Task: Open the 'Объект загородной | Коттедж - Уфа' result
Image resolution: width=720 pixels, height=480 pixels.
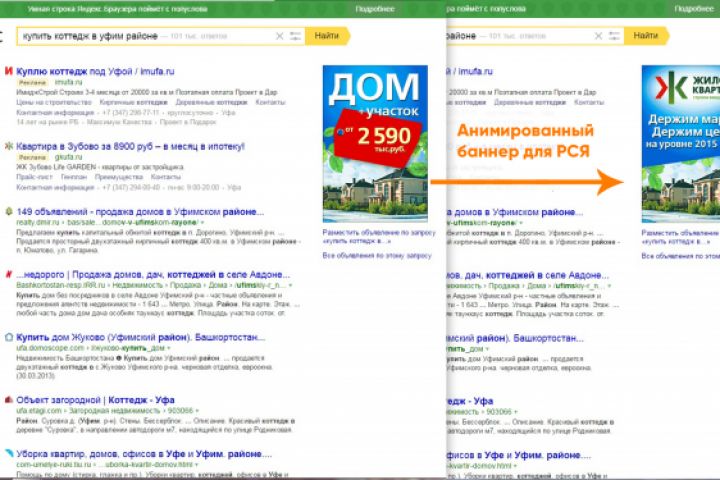Action: [x=95, y=400]
